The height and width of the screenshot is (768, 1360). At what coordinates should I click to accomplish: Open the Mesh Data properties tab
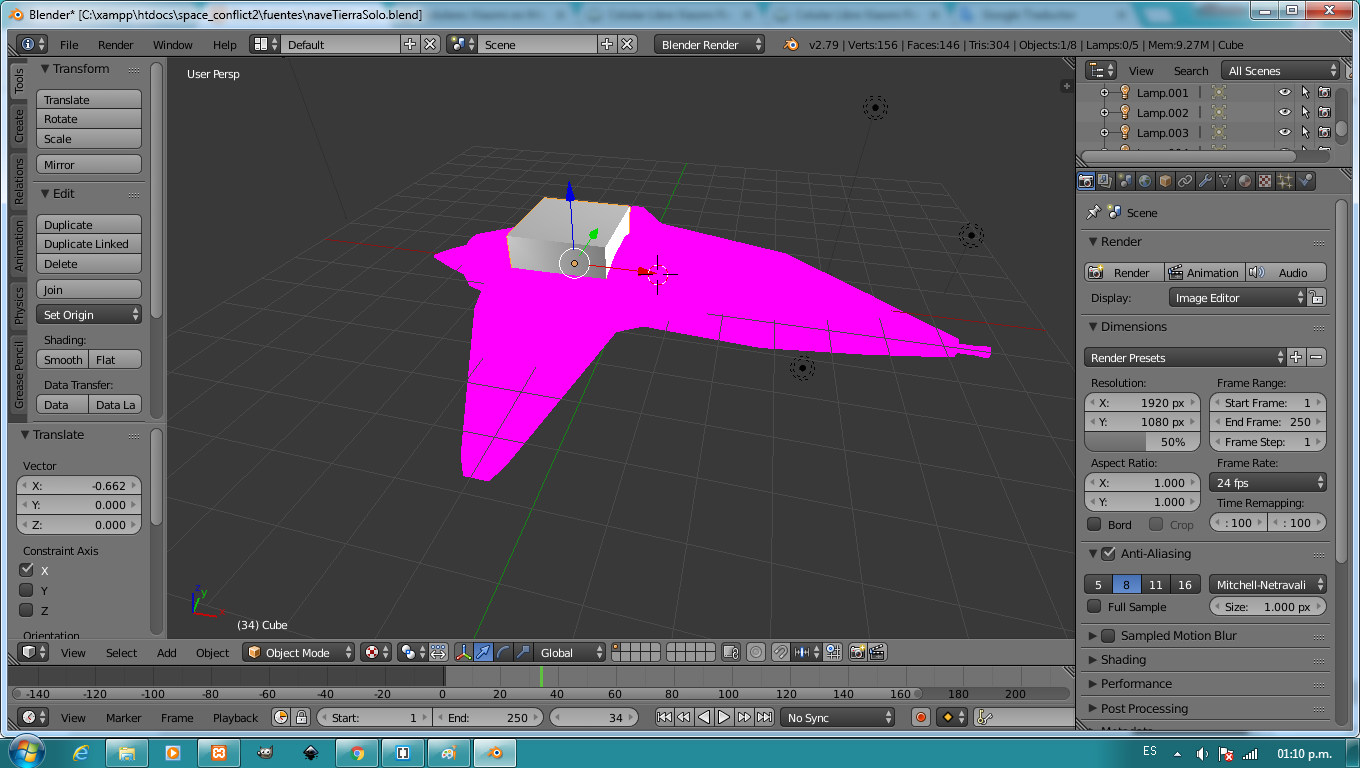[x=1225, y=181]
